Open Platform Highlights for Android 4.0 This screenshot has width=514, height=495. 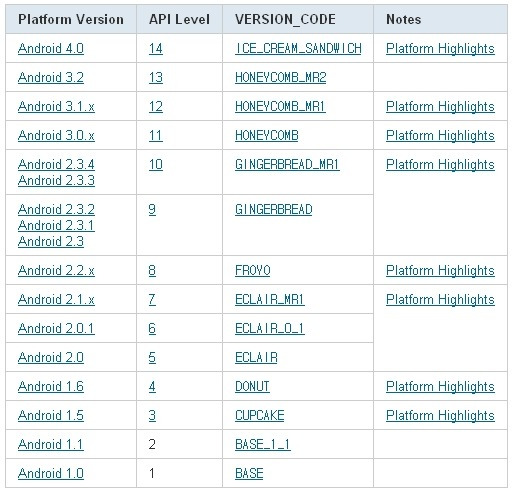click(440, 49)
